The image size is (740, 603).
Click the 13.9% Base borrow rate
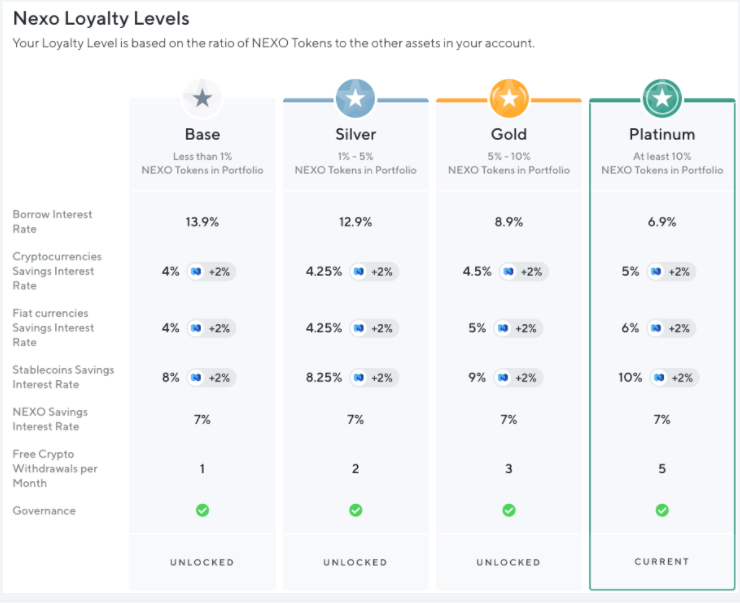(202, 222)
